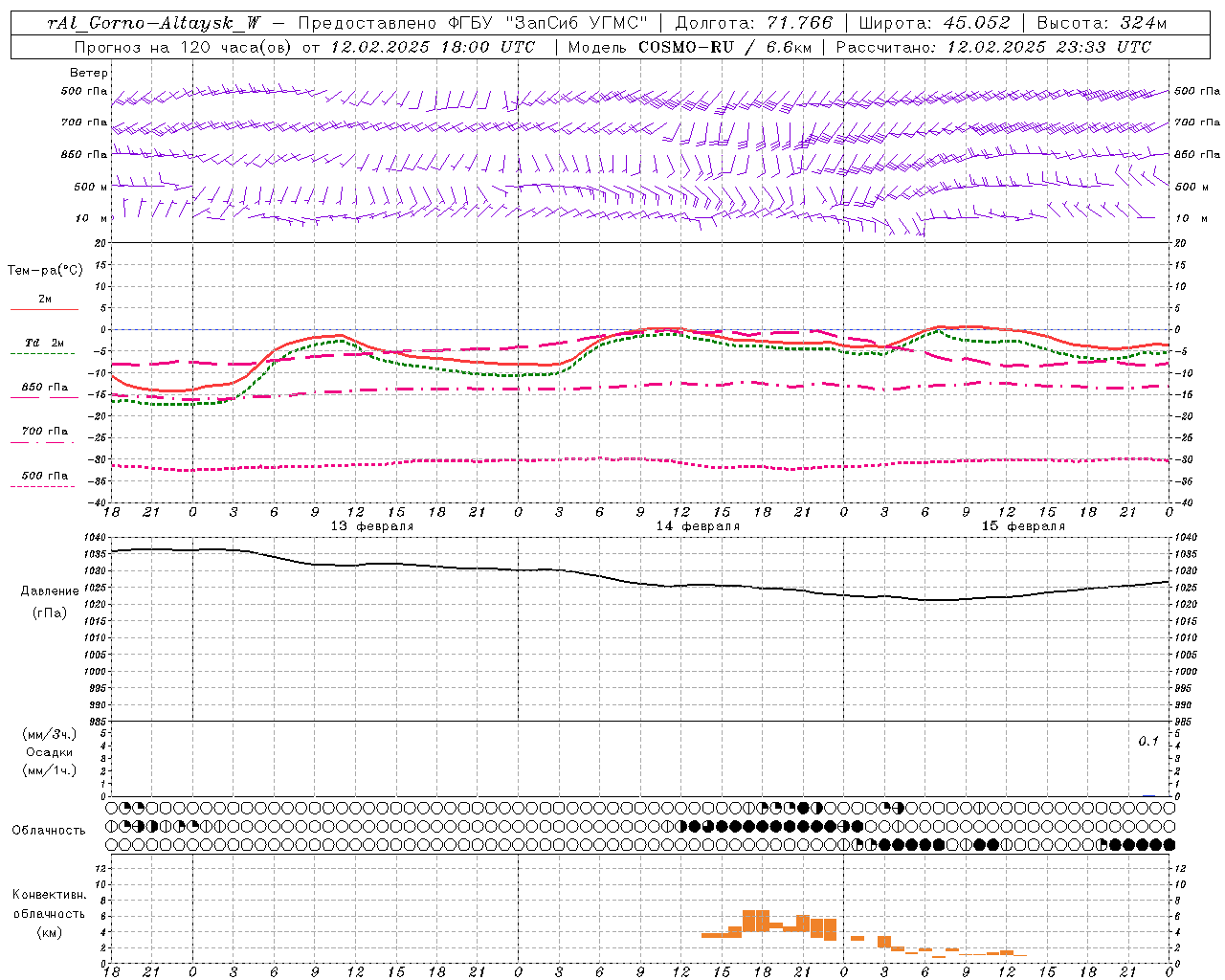Click the '13 февраля' date label
The height and width of the screenshot is (980, 1225).
click(x=372, y=525)
